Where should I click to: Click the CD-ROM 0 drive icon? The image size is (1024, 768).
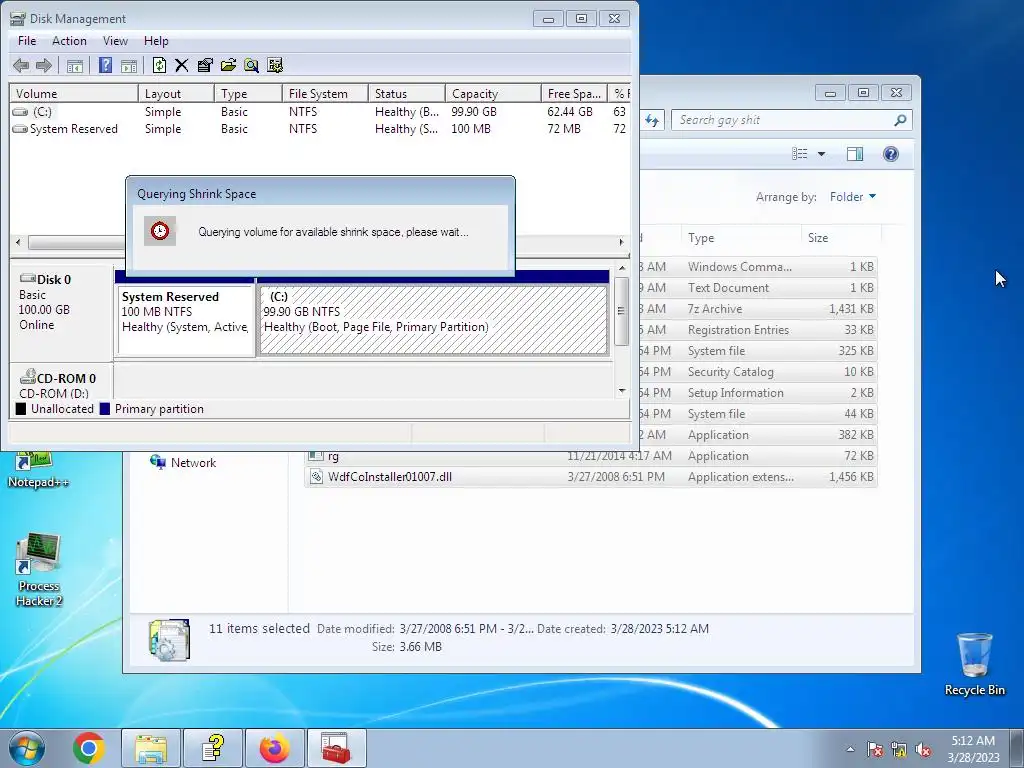[27, 377]
